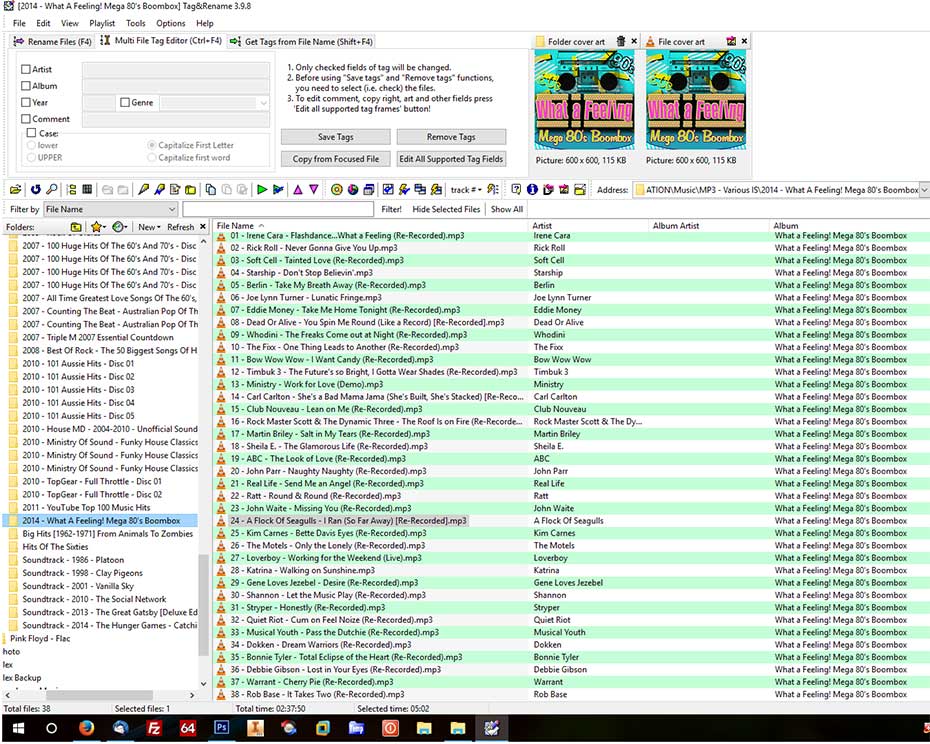This screenshot has height=744, width=930.
Task: Click the blue checkmark select icon
Action: 388,189
